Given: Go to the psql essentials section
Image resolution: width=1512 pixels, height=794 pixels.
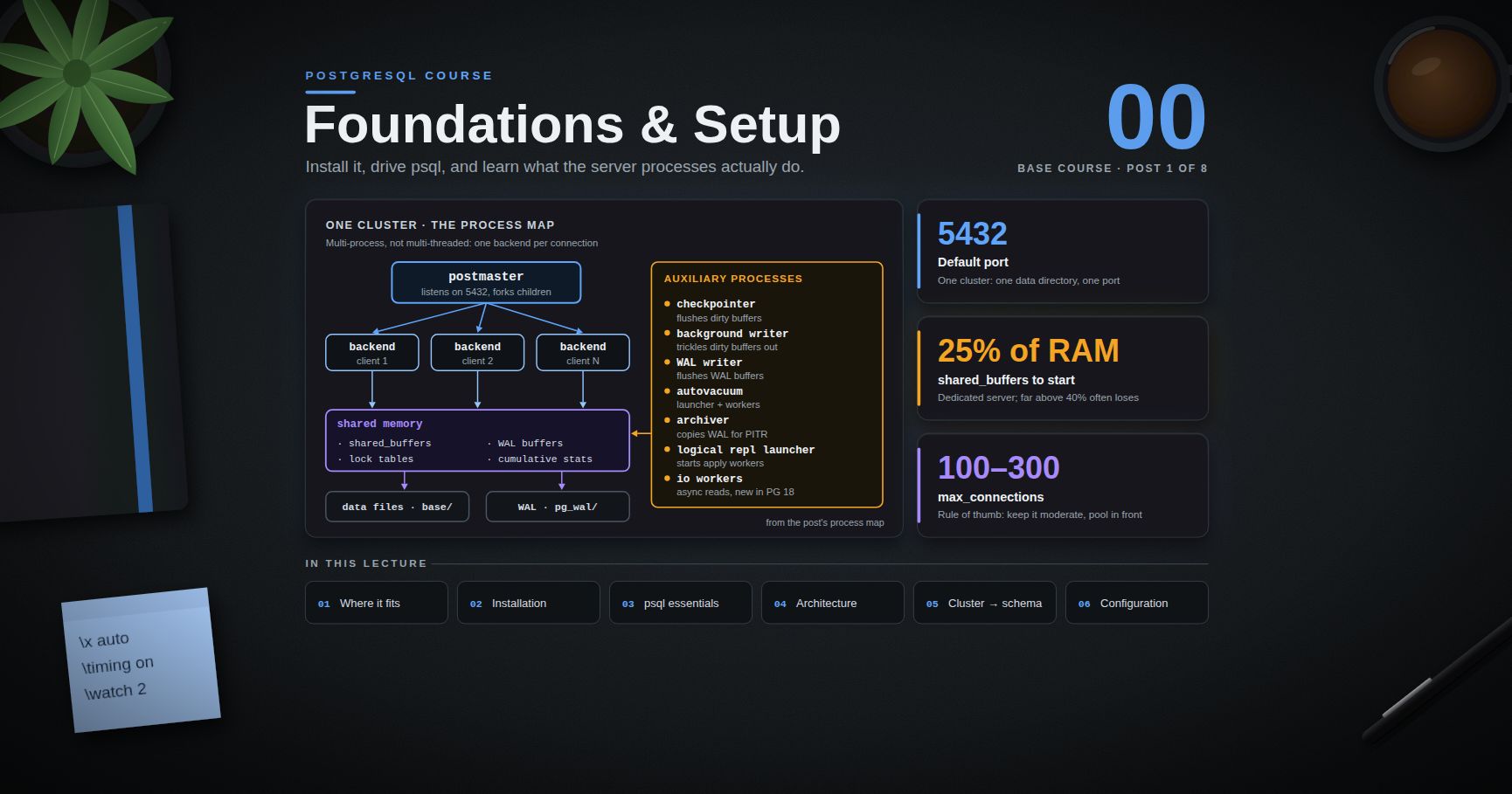Looking at the screenshot, I should click(x=680, y=603).
